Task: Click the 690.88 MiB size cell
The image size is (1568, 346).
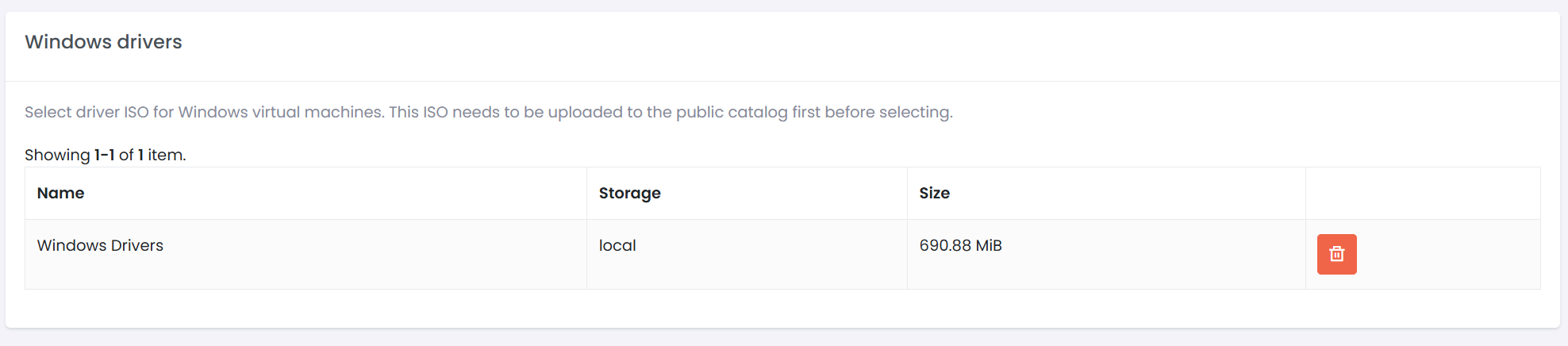Action: [x=1106, y=254]
